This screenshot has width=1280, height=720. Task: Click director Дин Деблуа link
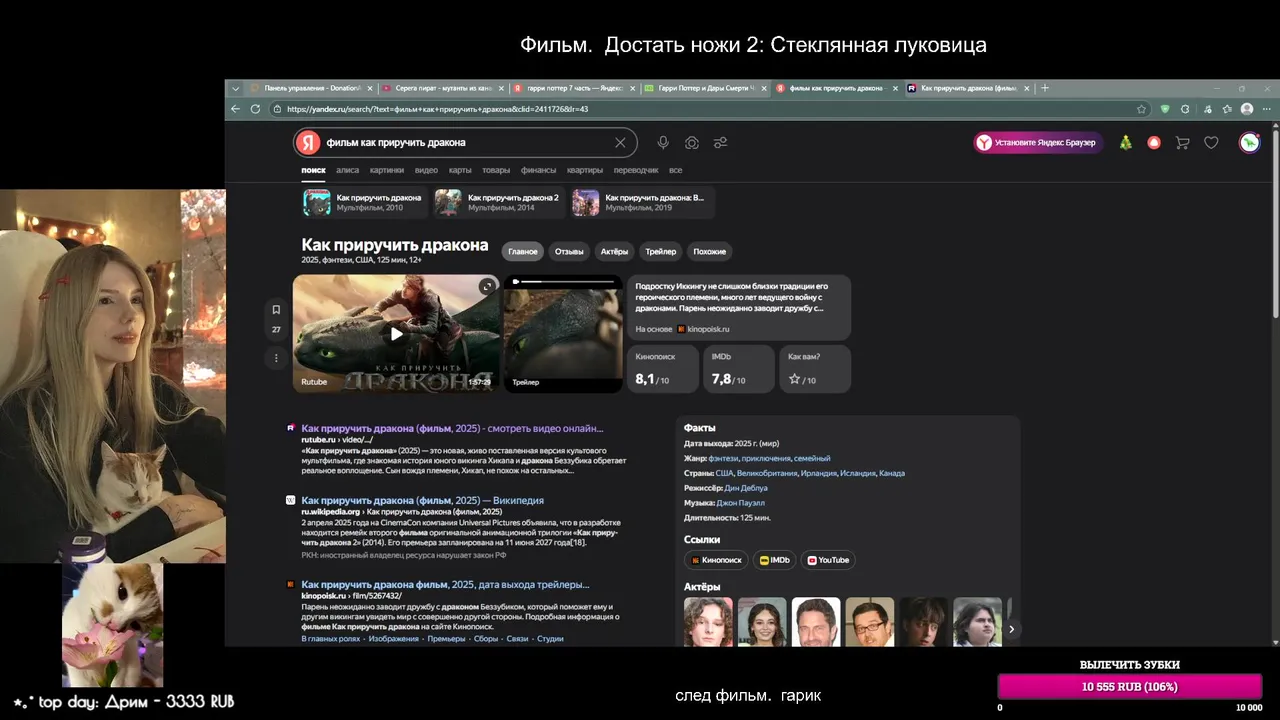(x=746, y=488)
